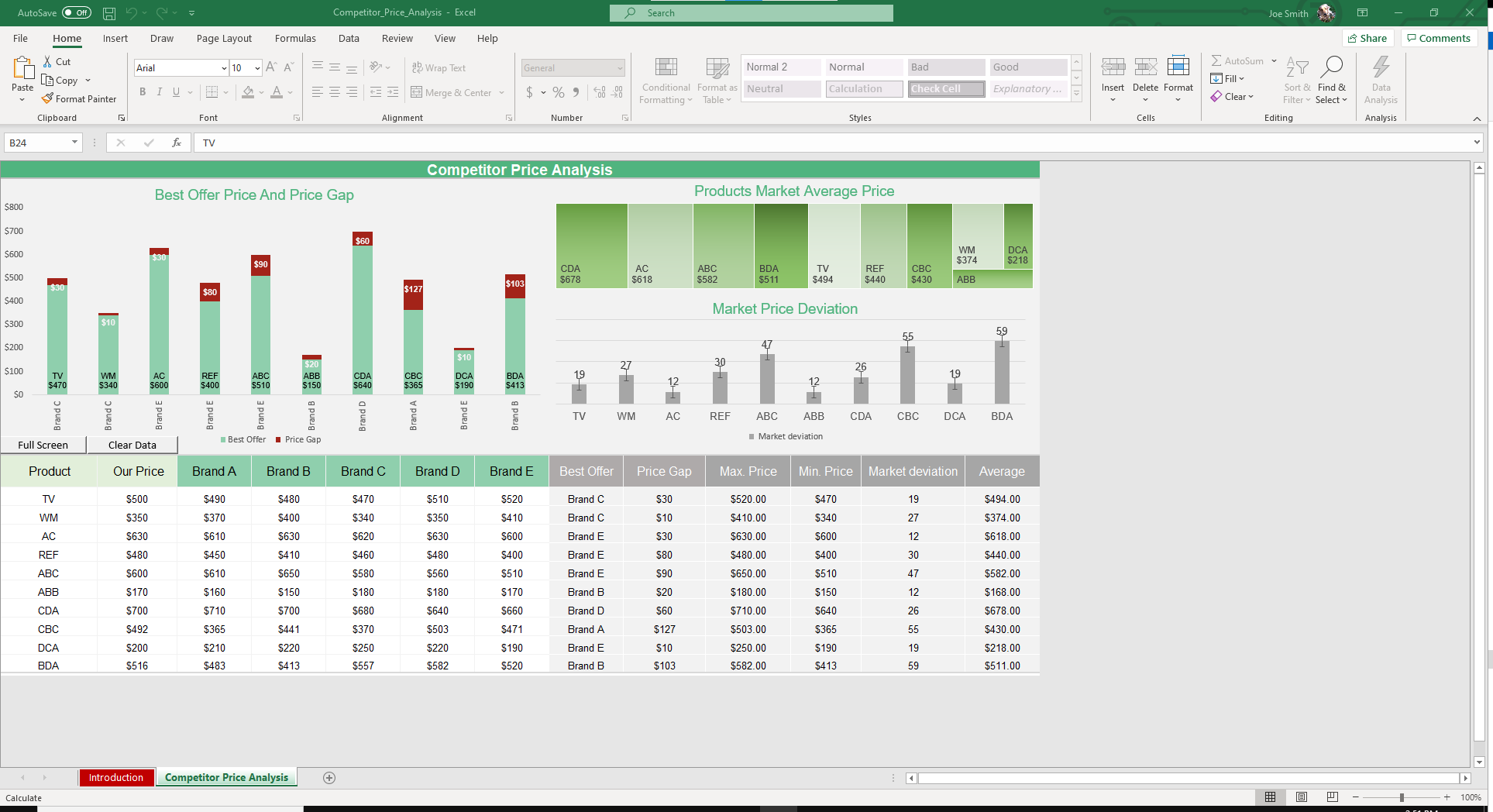Toggle Bold formatting
1493x812 pixels.
143,92
